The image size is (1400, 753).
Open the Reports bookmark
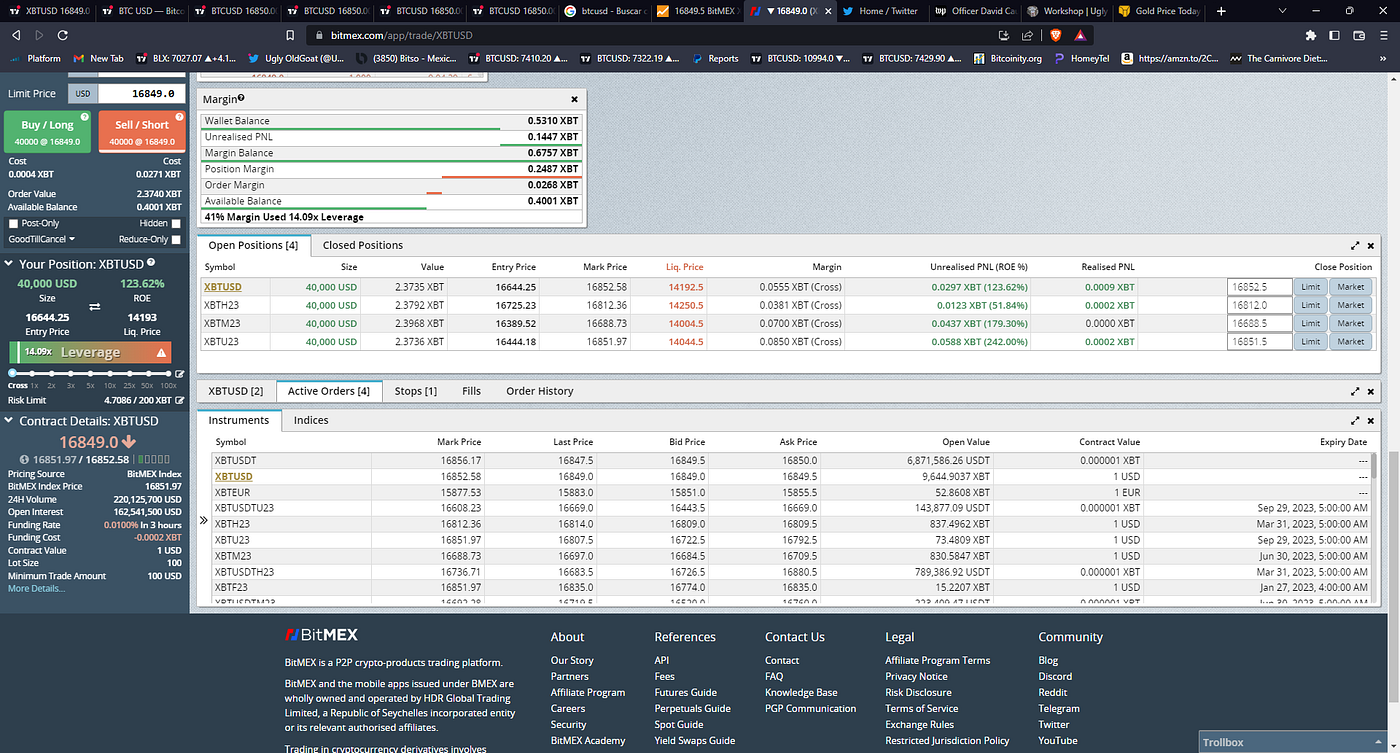click(x=715, y=58)
